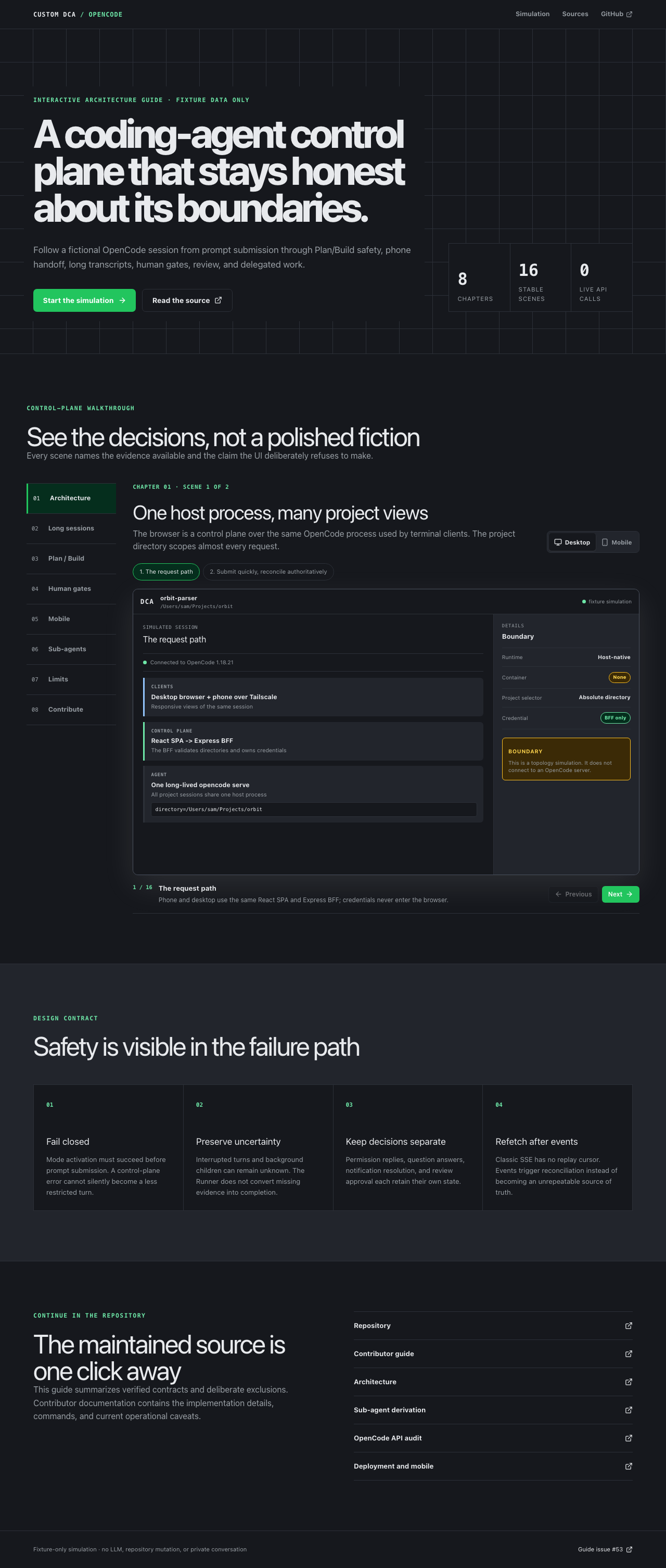Open Sources in top navigation

[575, 14]
